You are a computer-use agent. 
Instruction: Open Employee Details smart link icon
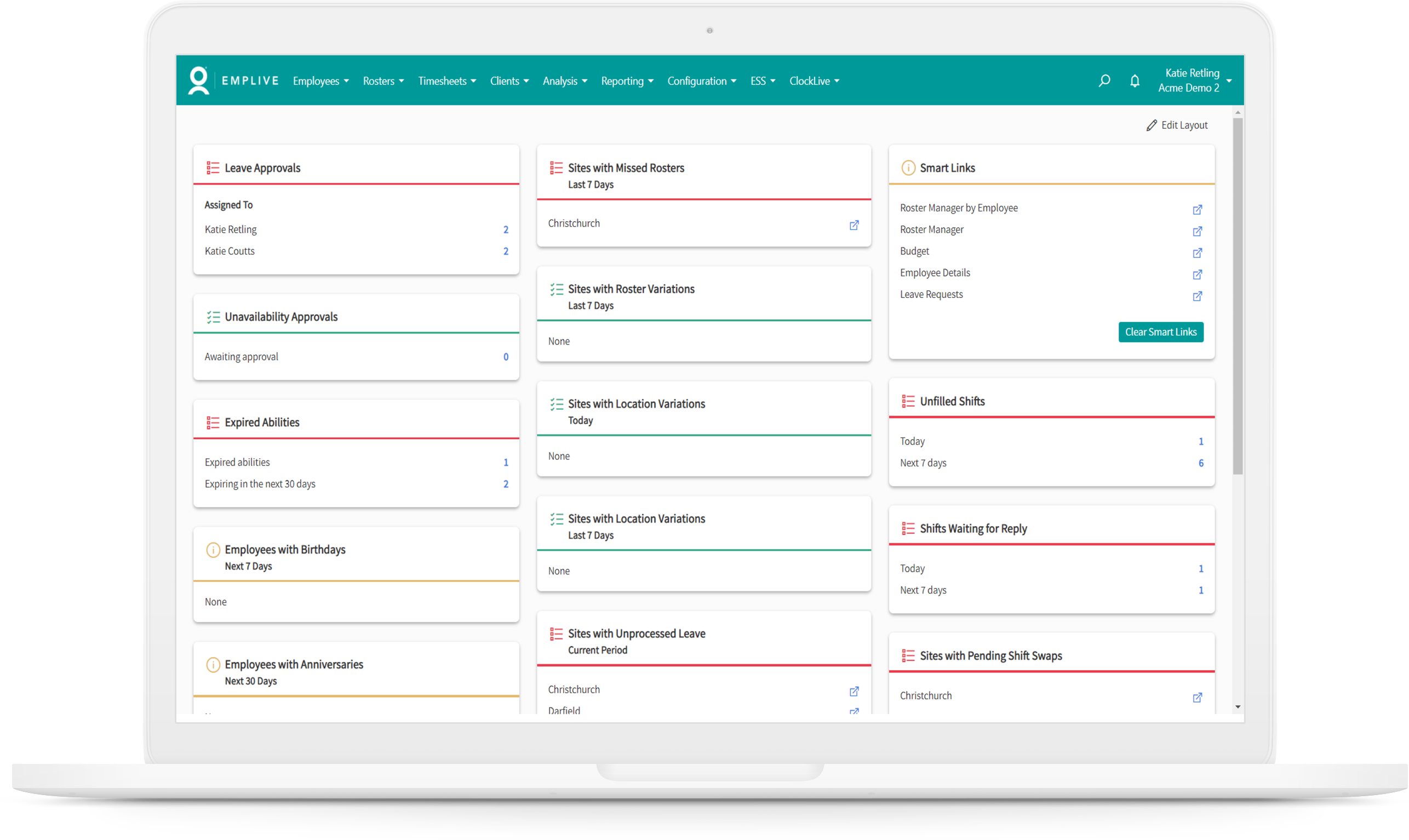point(1198,274)
